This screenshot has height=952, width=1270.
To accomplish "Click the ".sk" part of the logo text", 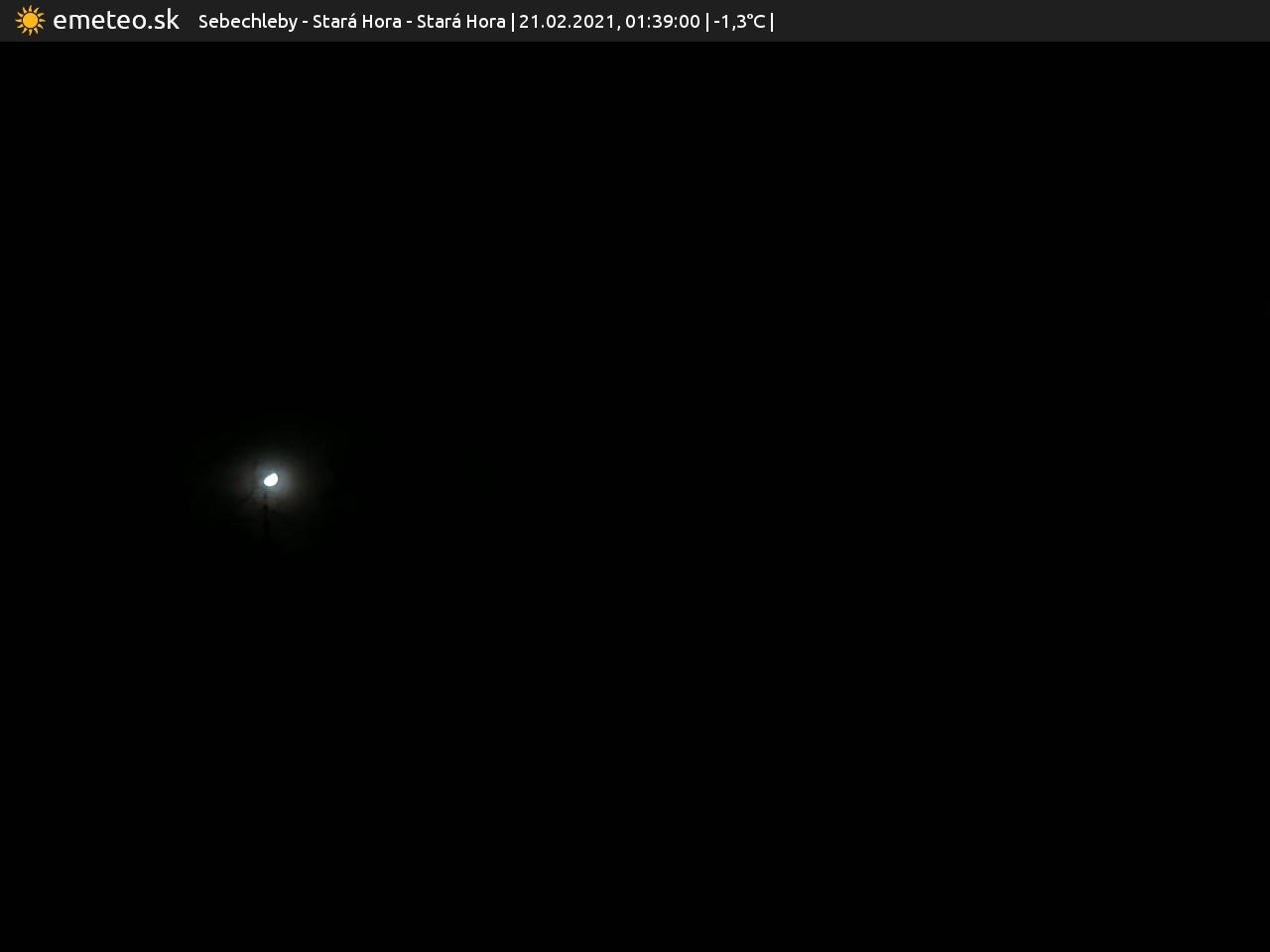I will [163, 21].
